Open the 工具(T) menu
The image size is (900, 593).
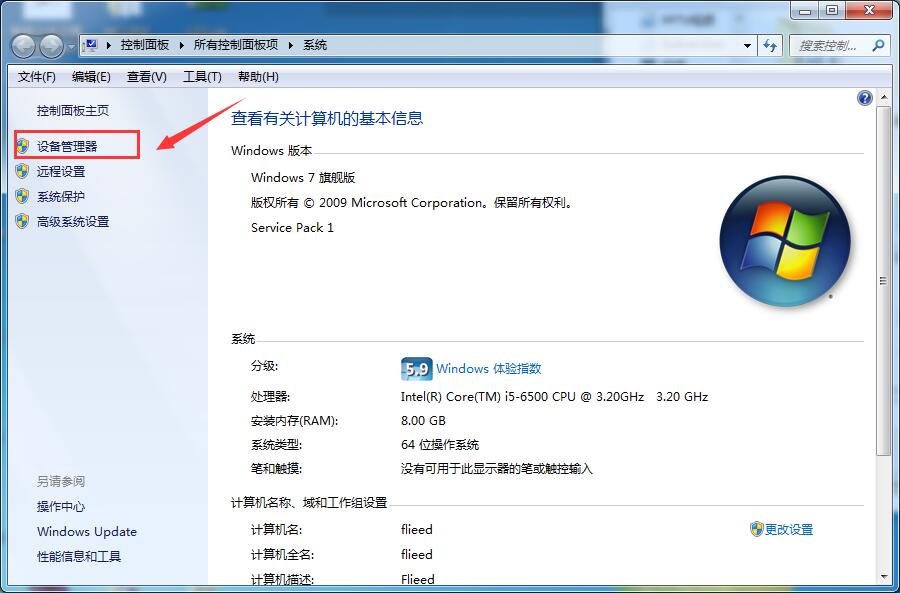coord(202,76)
